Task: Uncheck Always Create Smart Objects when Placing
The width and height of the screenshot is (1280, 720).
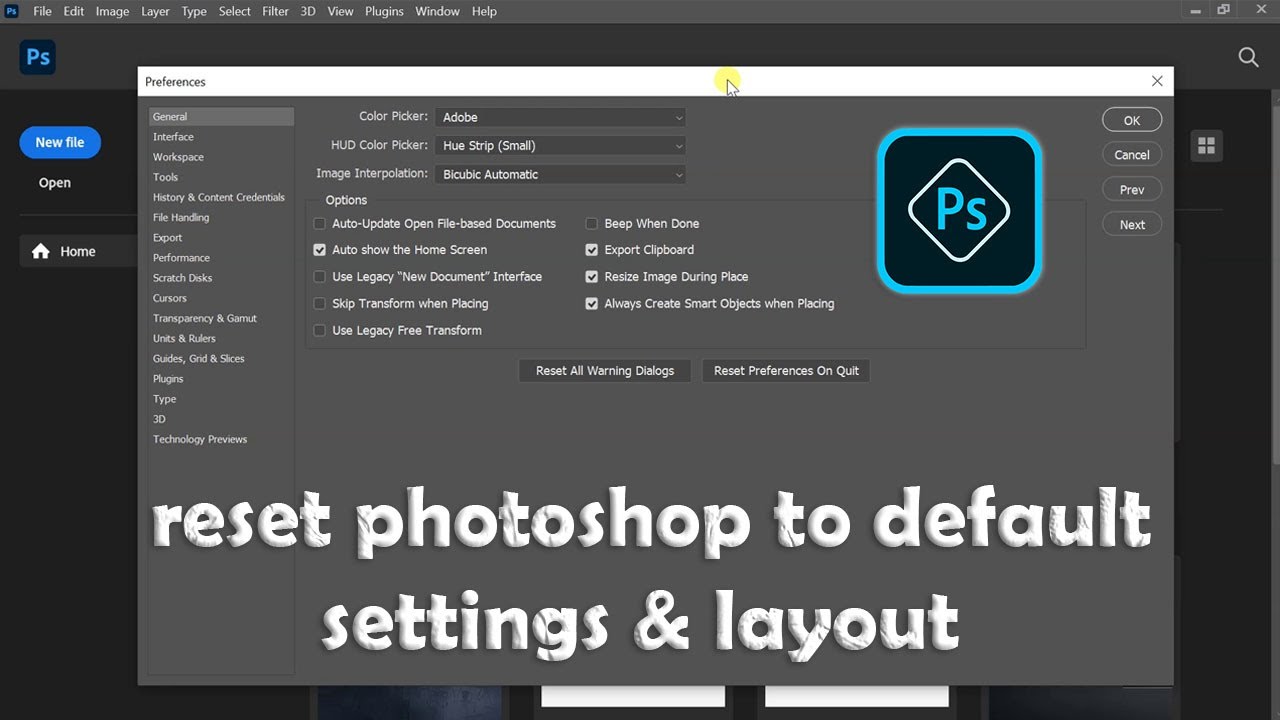Action: click(x=592, y=304)
